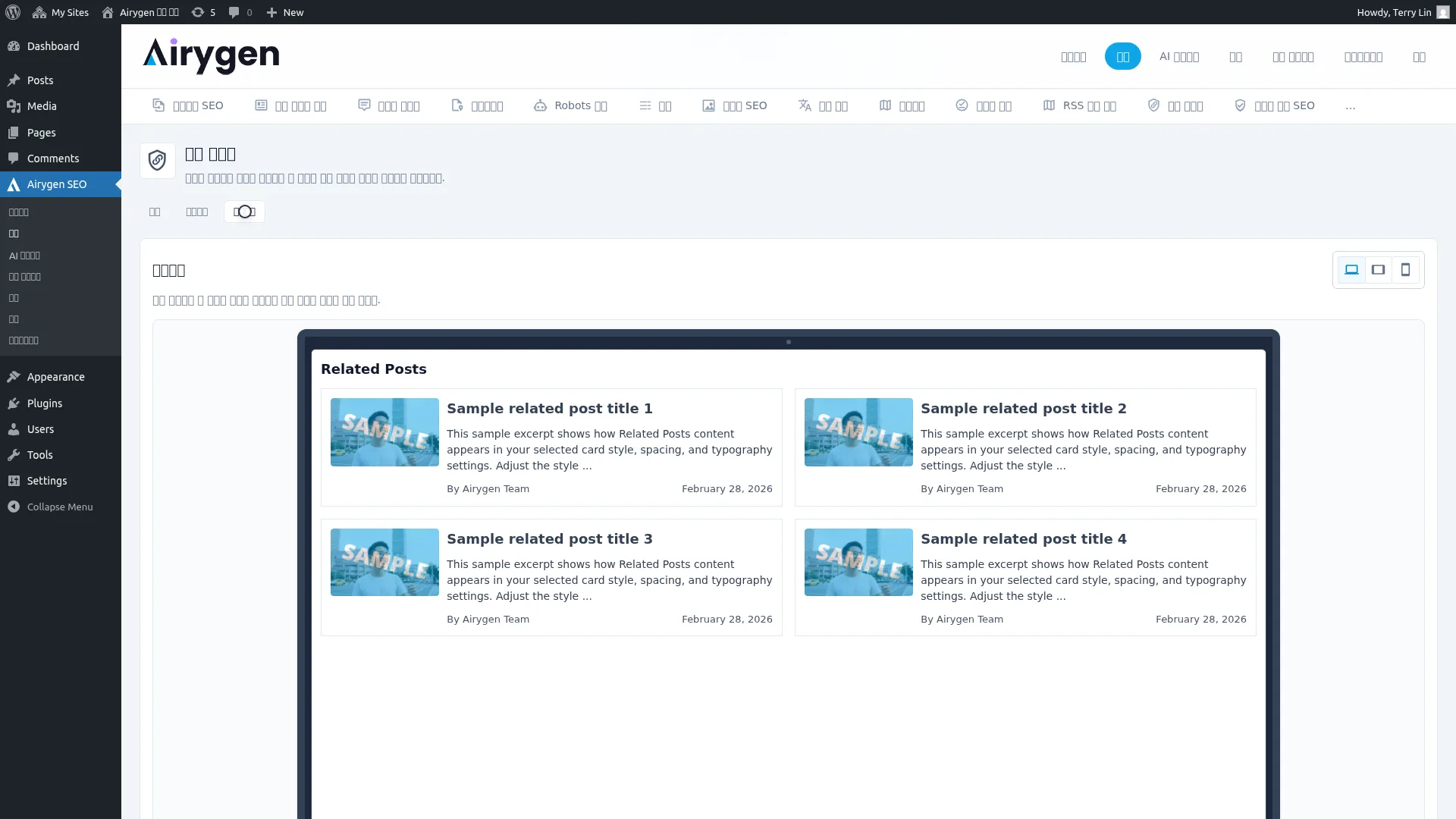
Task: Click Sample related post title 4
Action: point(1024,539)
